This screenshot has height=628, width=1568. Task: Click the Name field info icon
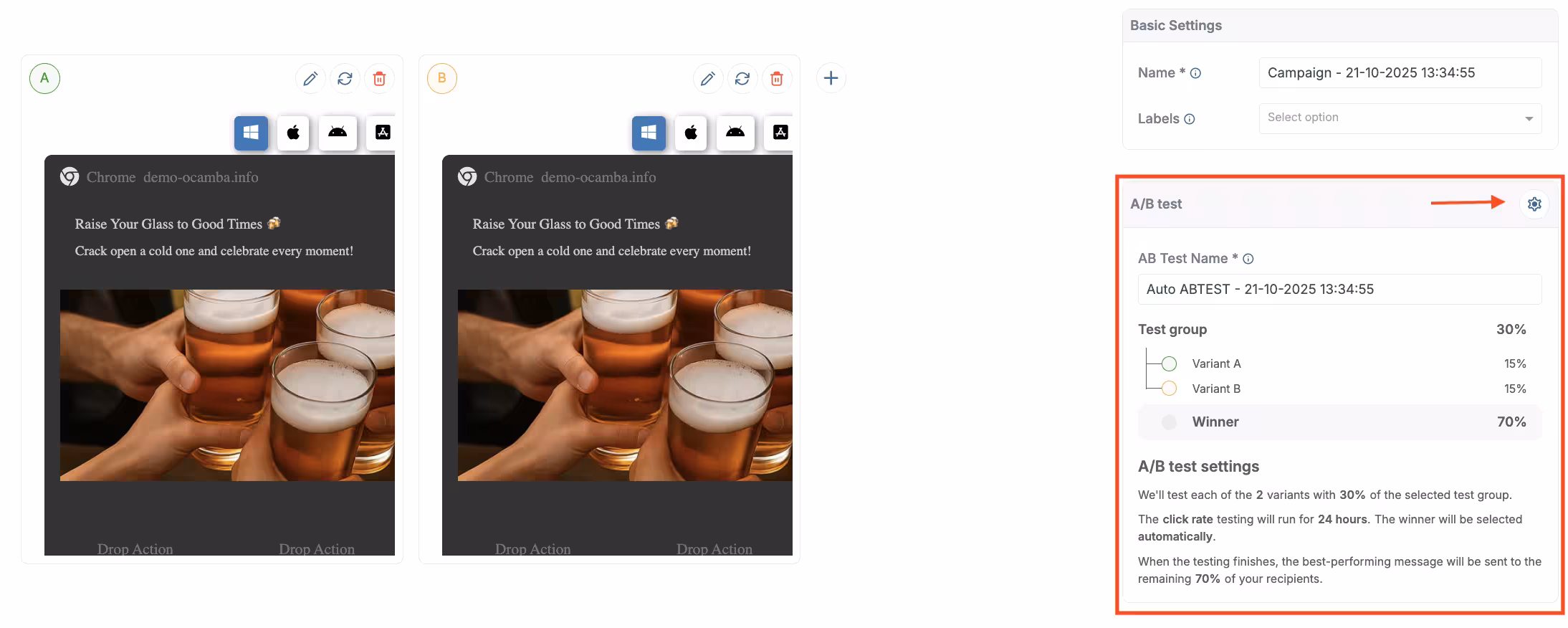[1195, 73]
